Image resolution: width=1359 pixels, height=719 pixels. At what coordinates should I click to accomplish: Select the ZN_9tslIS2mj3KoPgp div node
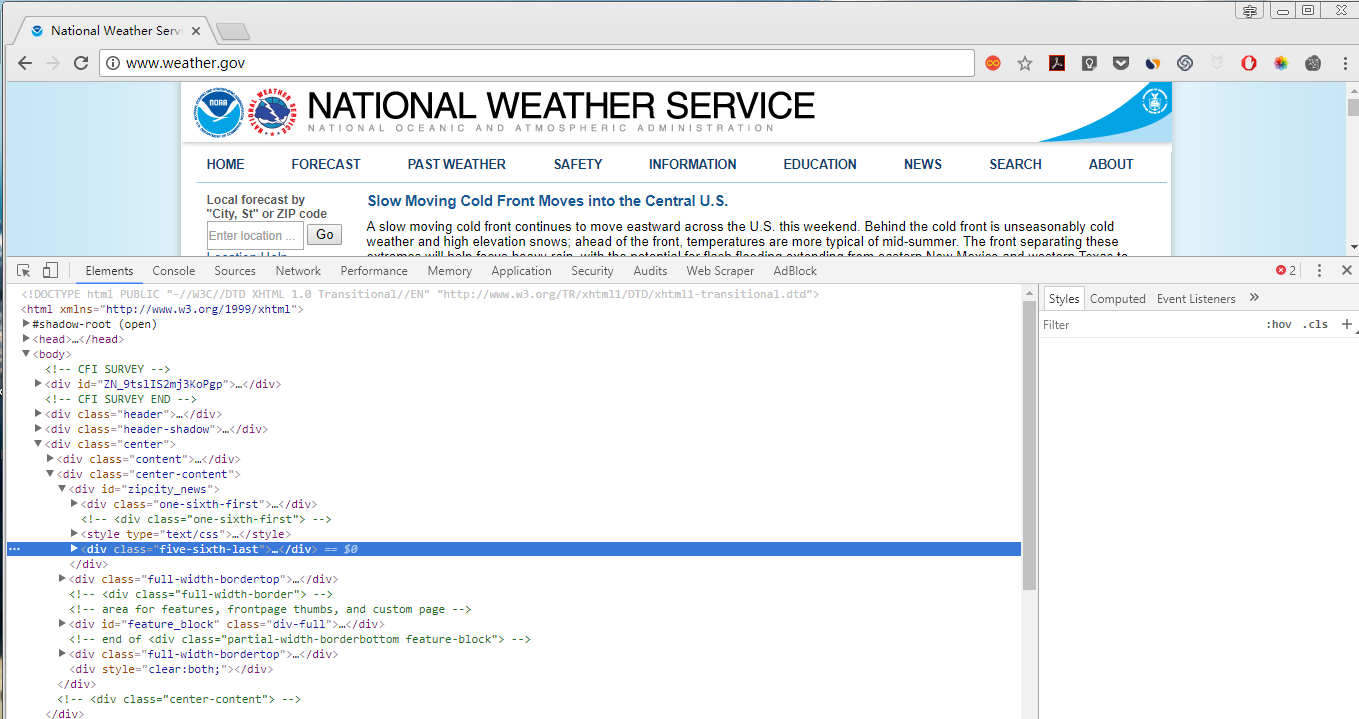point(162,384)
